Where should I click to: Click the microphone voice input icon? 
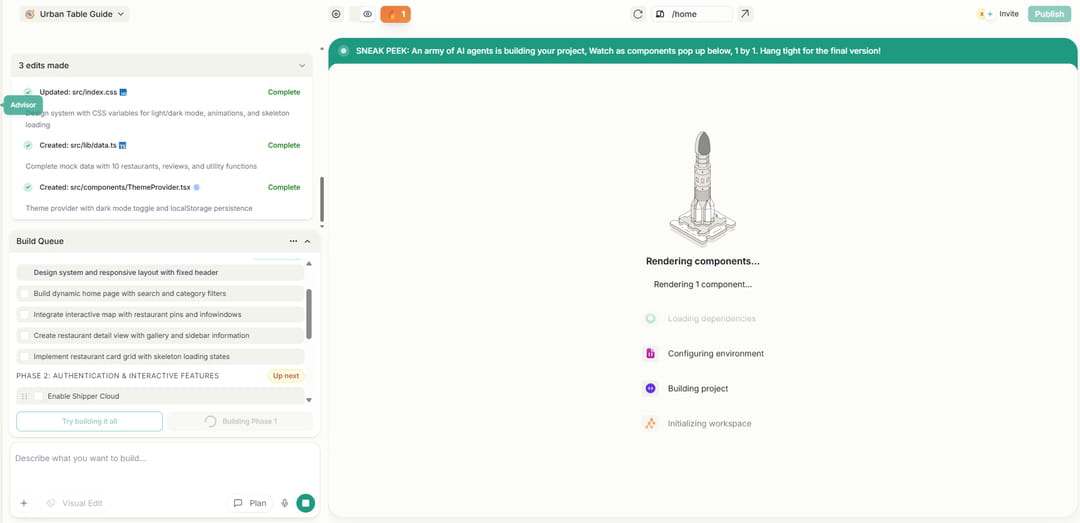coord(285,503)
